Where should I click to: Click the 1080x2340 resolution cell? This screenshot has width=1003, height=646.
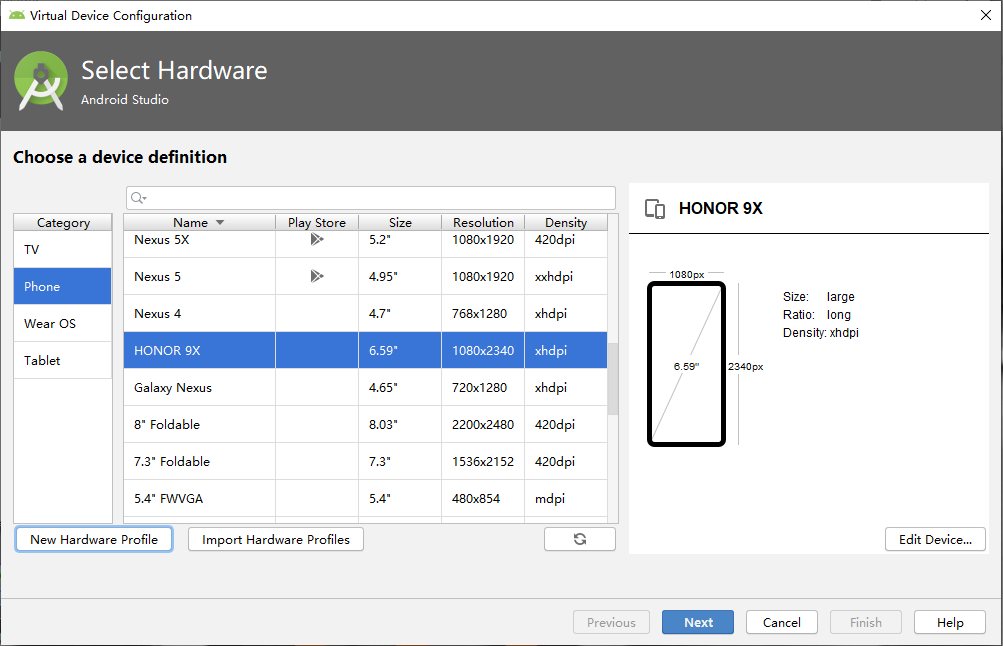coord(483,351)
